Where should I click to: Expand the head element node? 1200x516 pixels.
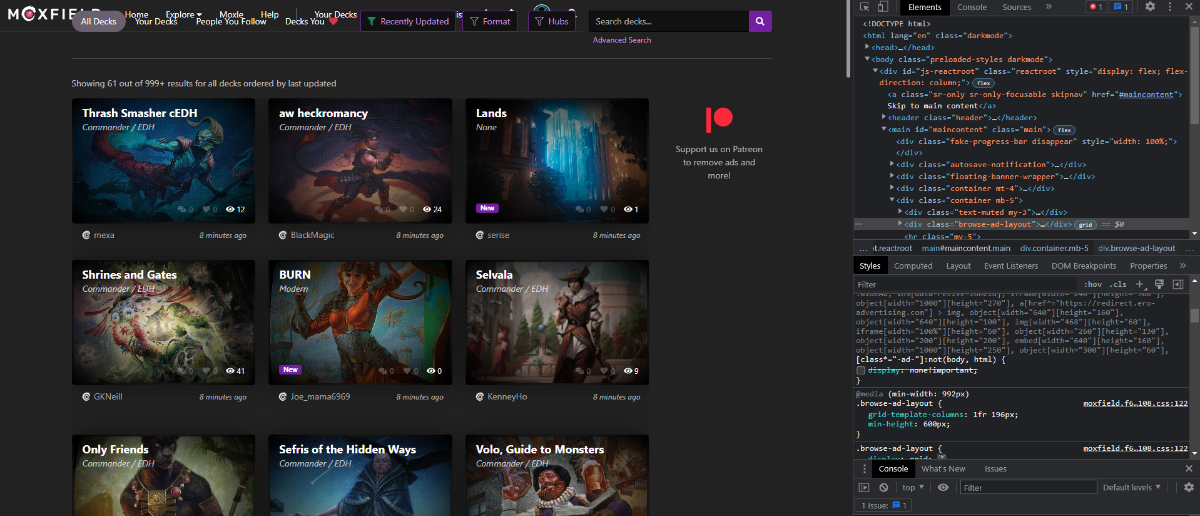click(x=868, y=47)
